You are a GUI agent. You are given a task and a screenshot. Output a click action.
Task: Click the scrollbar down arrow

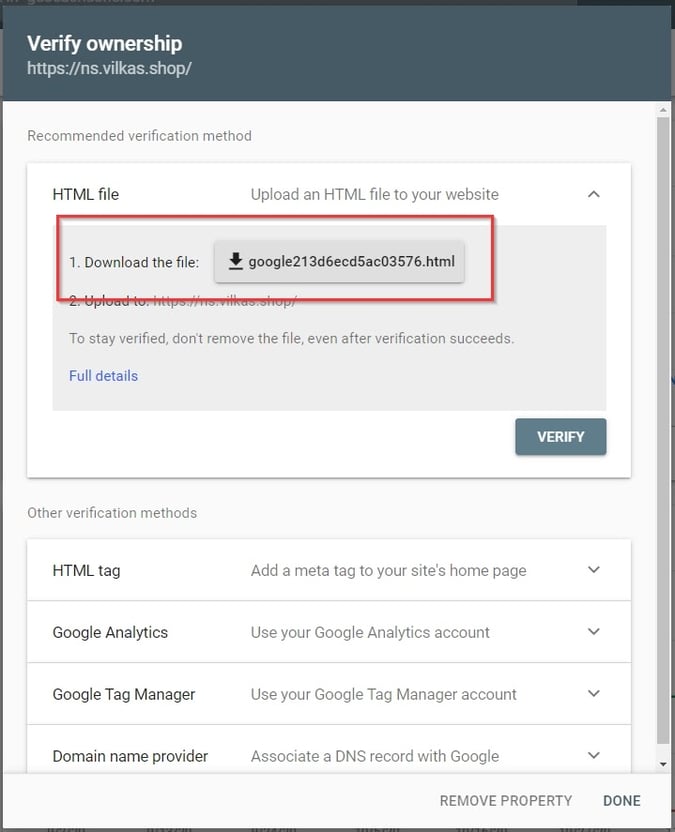coord(663,764)
